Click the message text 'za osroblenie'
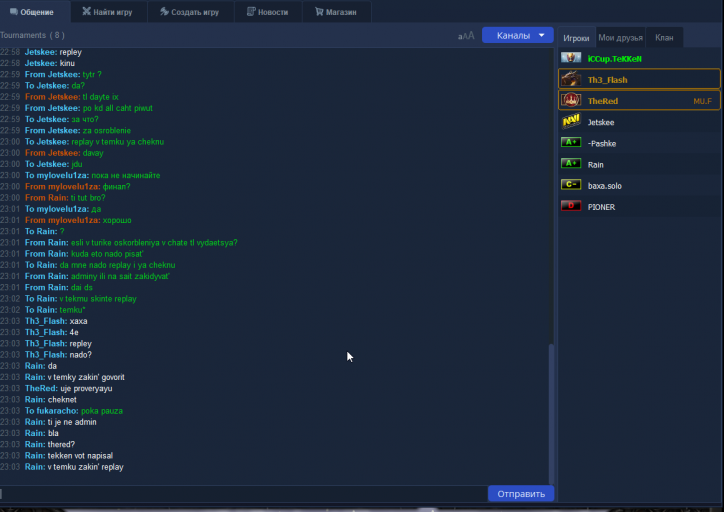724x512 pixels. (107, 131)
